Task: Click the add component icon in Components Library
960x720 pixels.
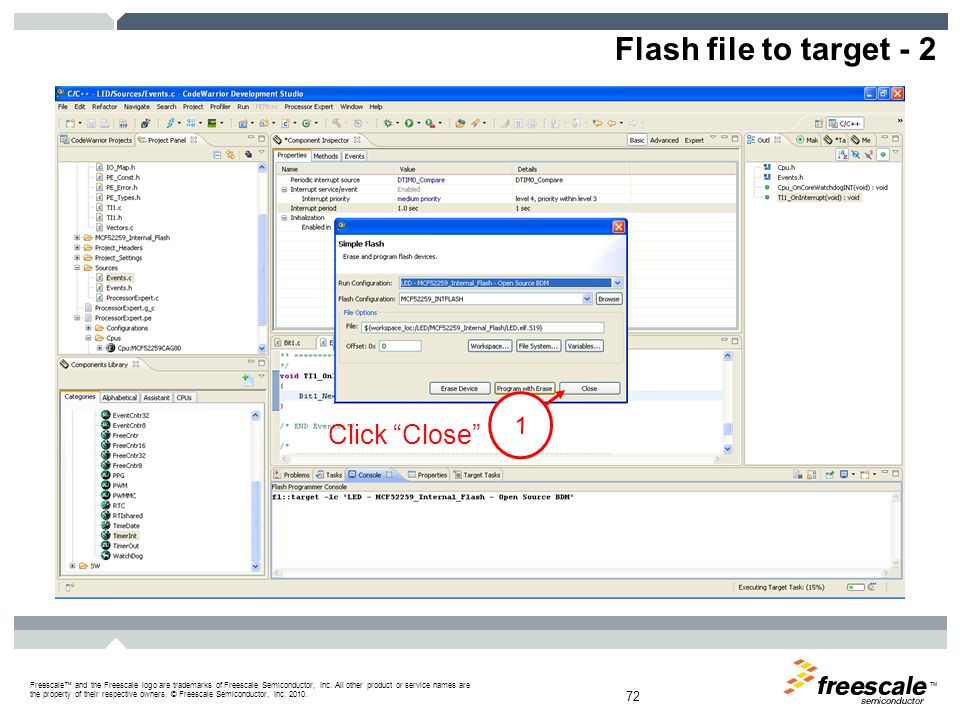Action: pos(246,378)
